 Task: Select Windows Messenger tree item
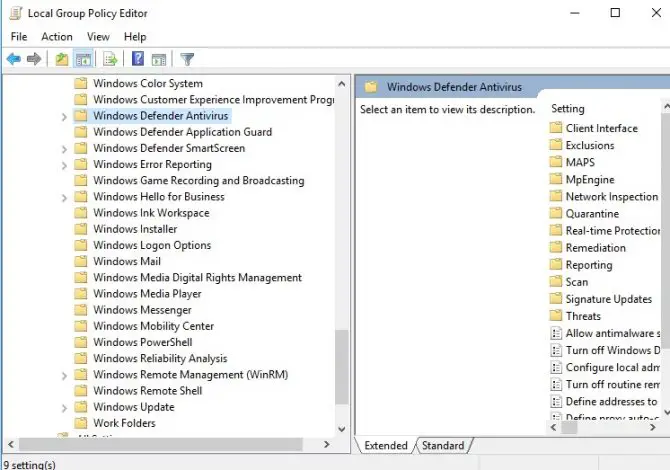[142, 310]
